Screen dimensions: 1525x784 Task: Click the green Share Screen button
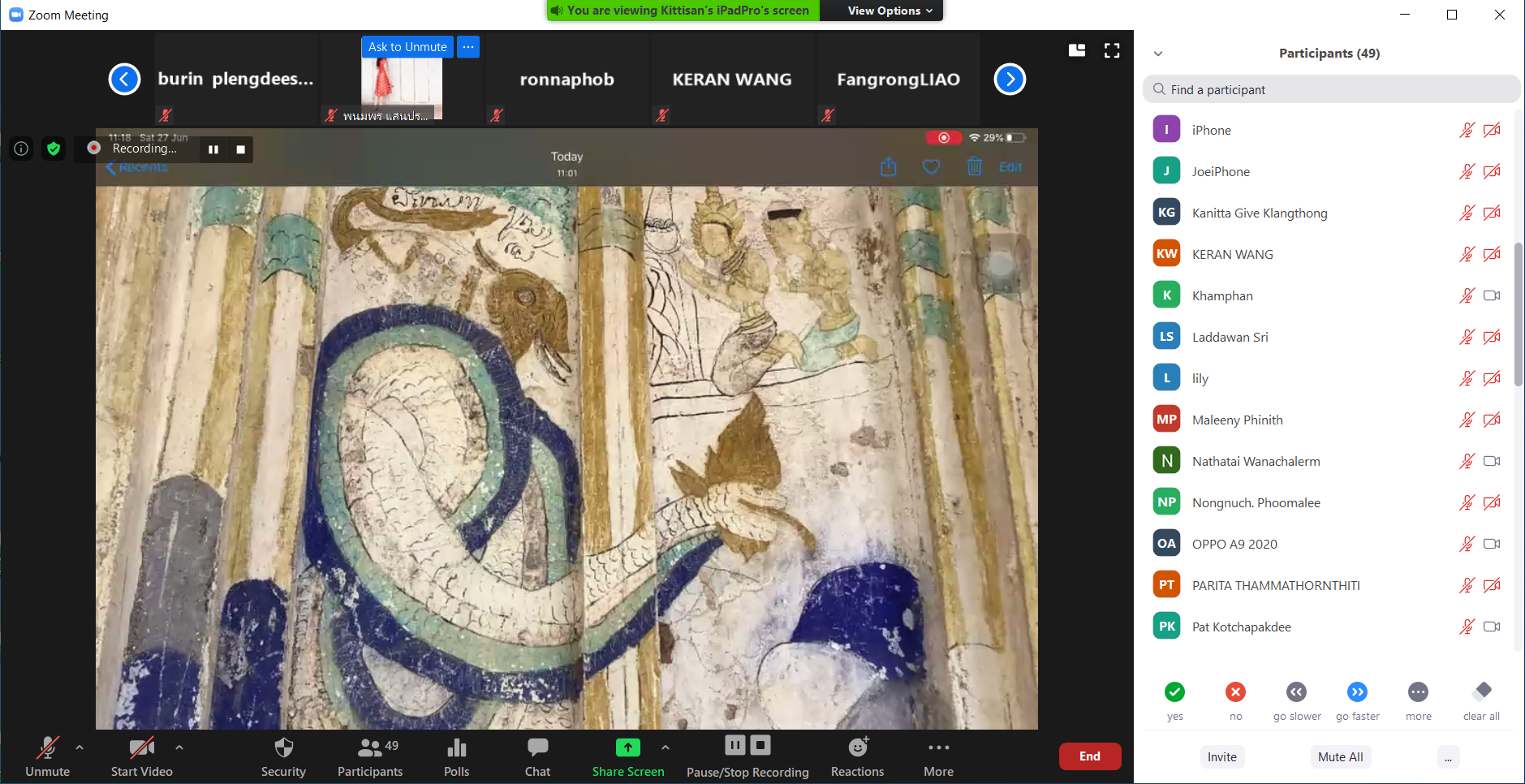pyautogui.click(x=628, y=756)
